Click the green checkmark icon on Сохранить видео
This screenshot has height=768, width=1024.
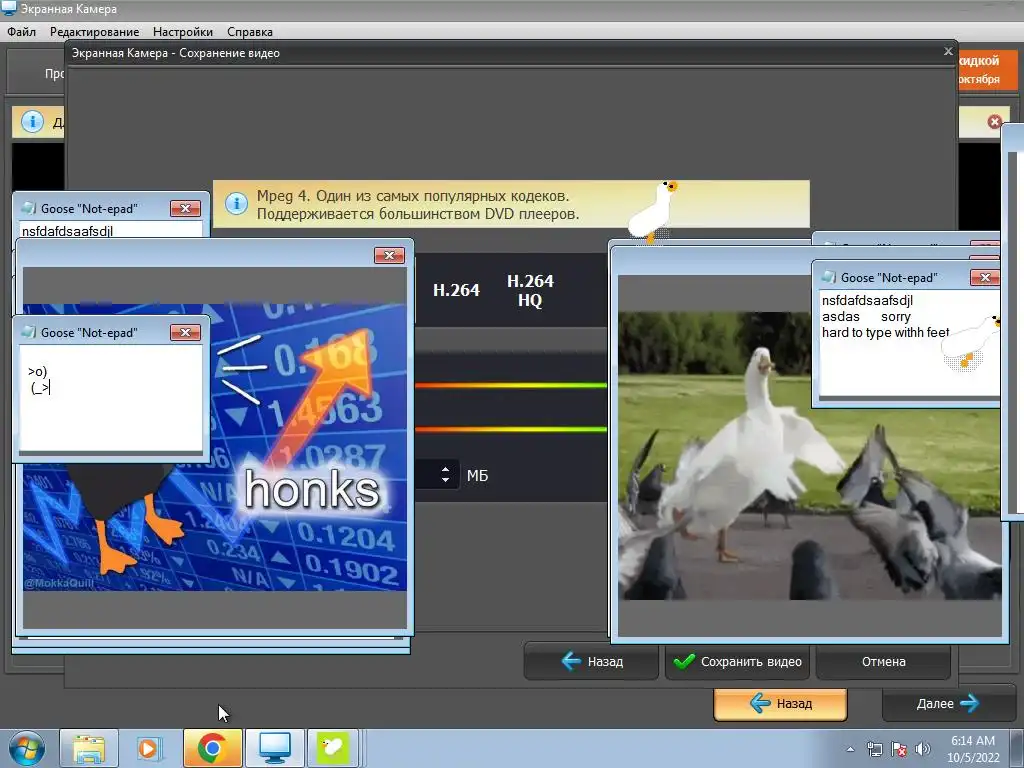[684, 662]
